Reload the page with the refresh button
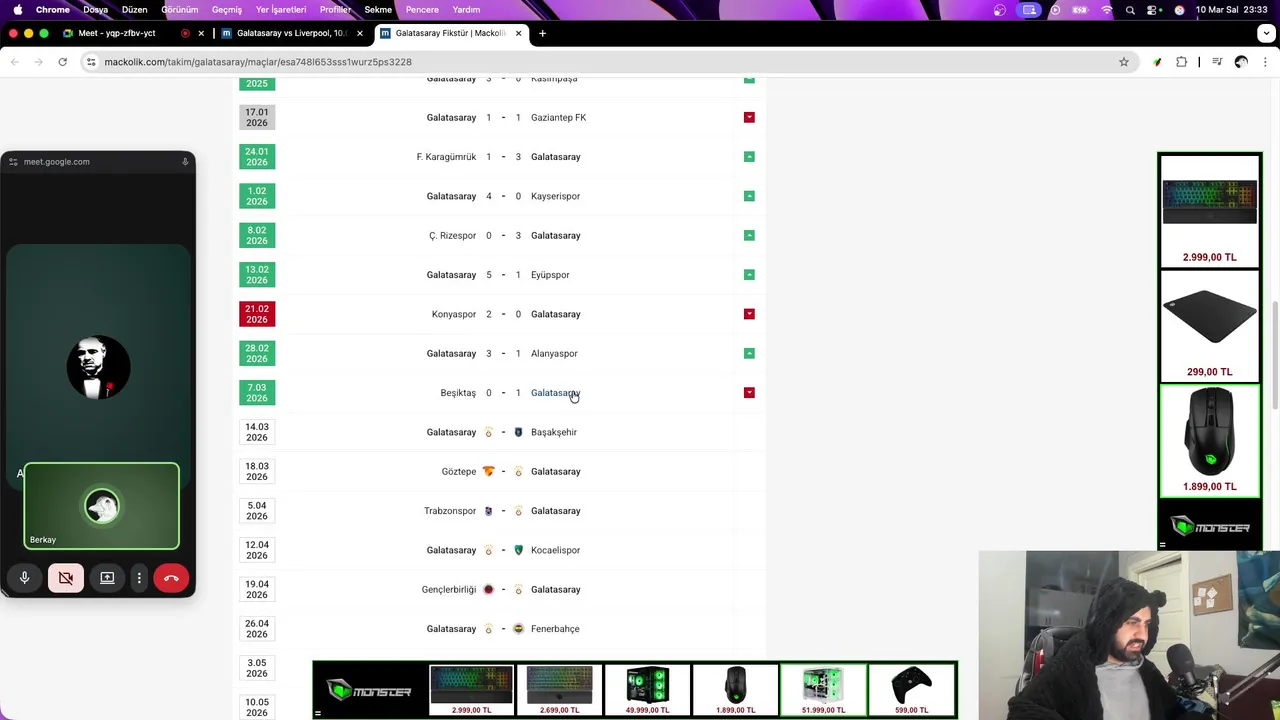This screenshot has width=1280, height=720. tap(62, 62)
